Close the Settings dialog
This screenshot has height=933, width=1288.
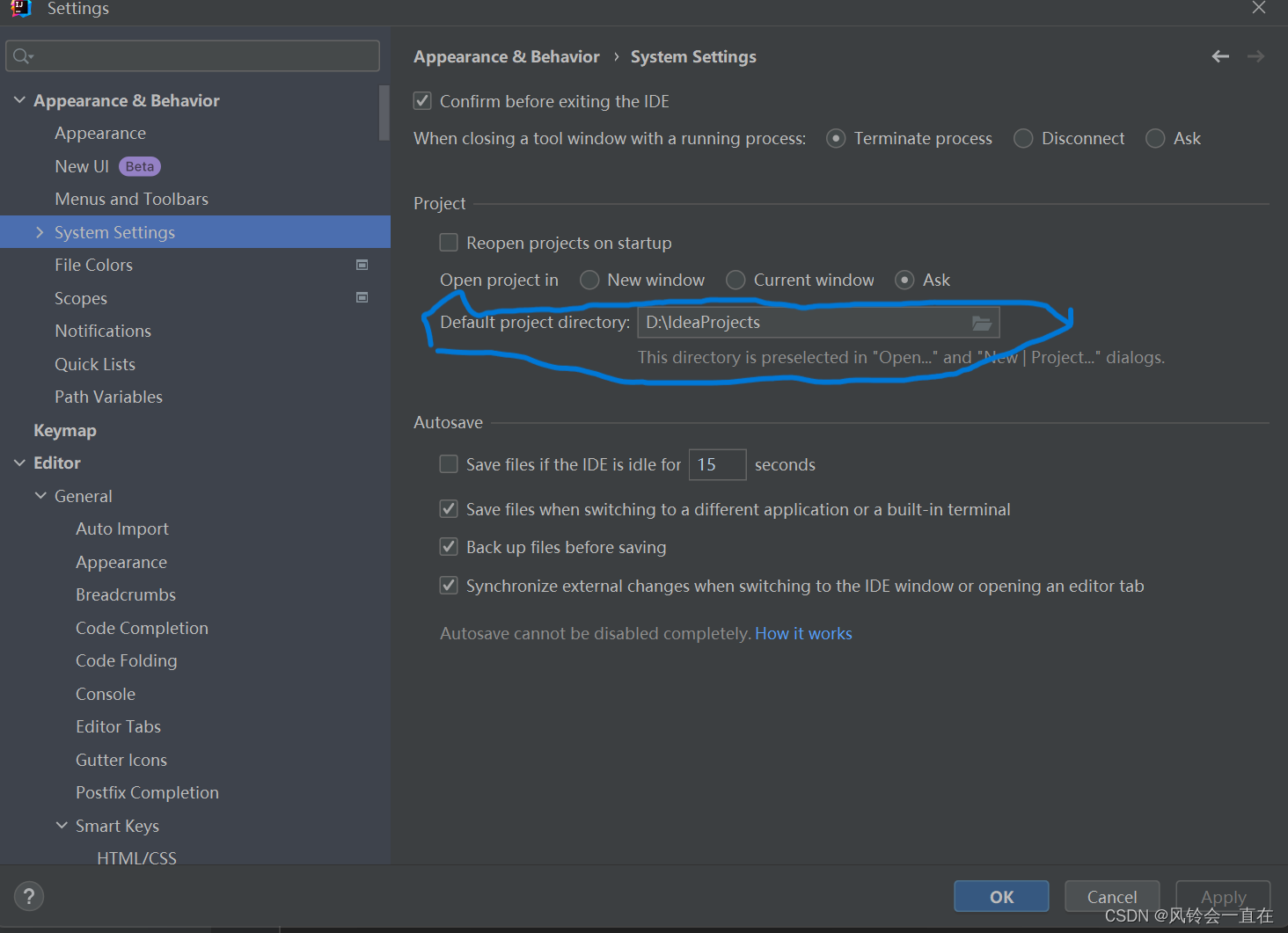[1259, 8]
